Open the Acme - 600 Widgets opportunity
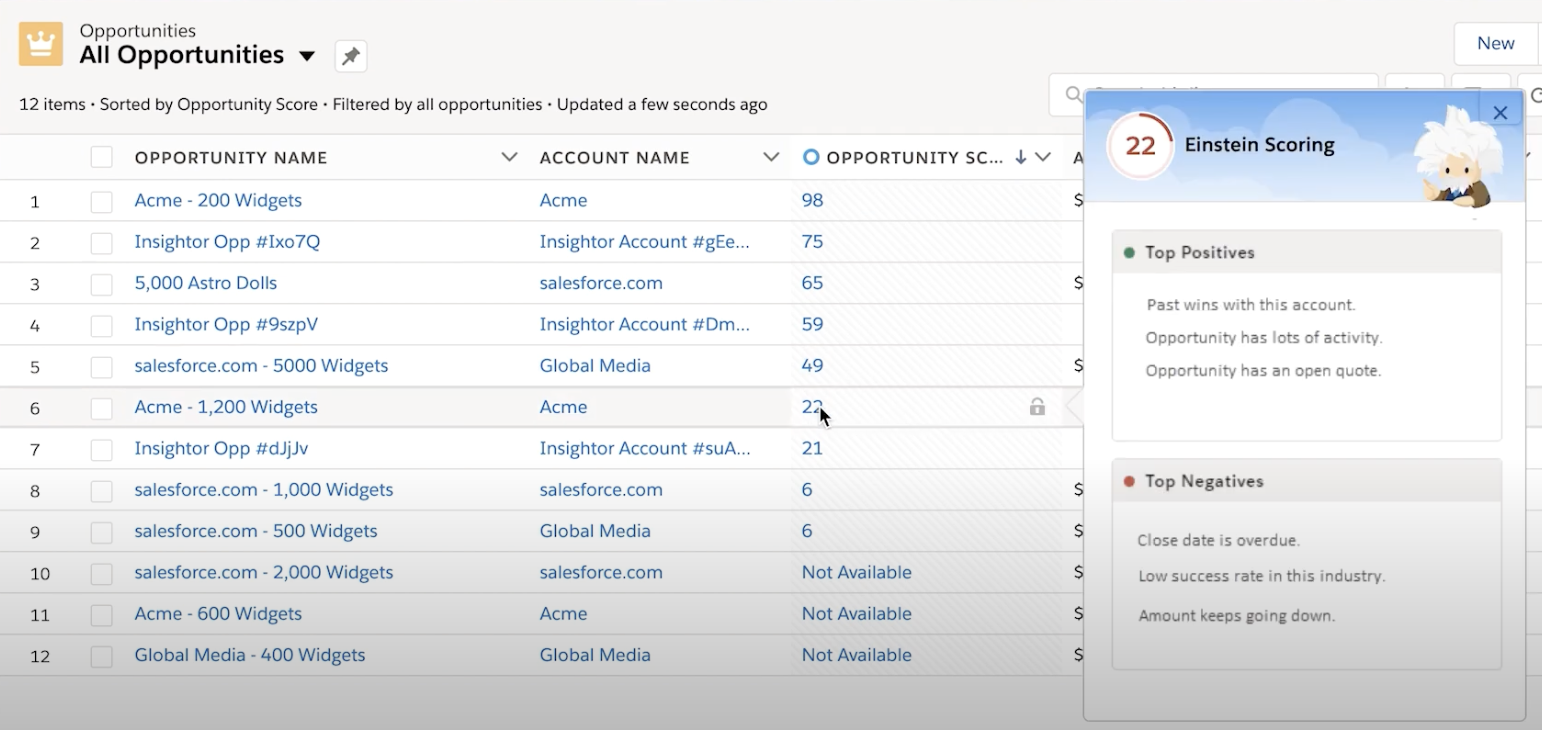Image resolution: width=1542 pixels, height=730 pixels. pos(218,613)
